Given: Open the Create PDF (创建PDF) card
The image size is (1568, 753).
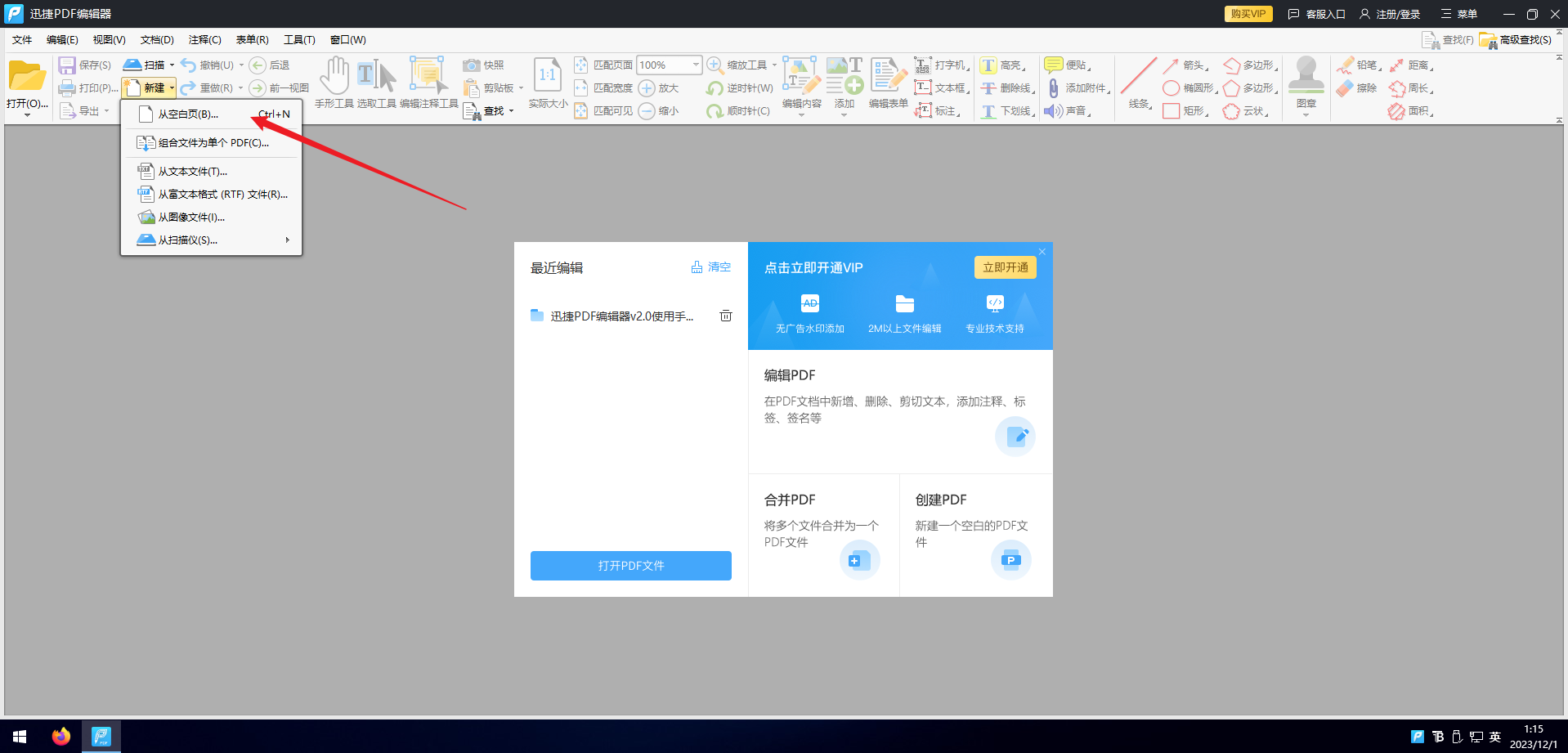Looking at the screenshot, I should pos(976,536).
